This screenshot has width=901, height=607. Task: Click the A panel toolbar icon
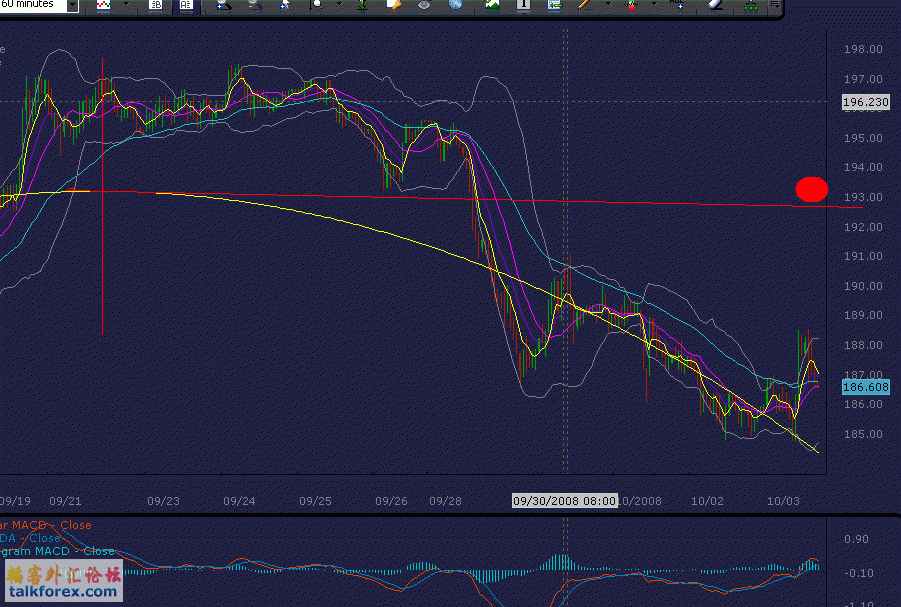(x=186, y=5)
